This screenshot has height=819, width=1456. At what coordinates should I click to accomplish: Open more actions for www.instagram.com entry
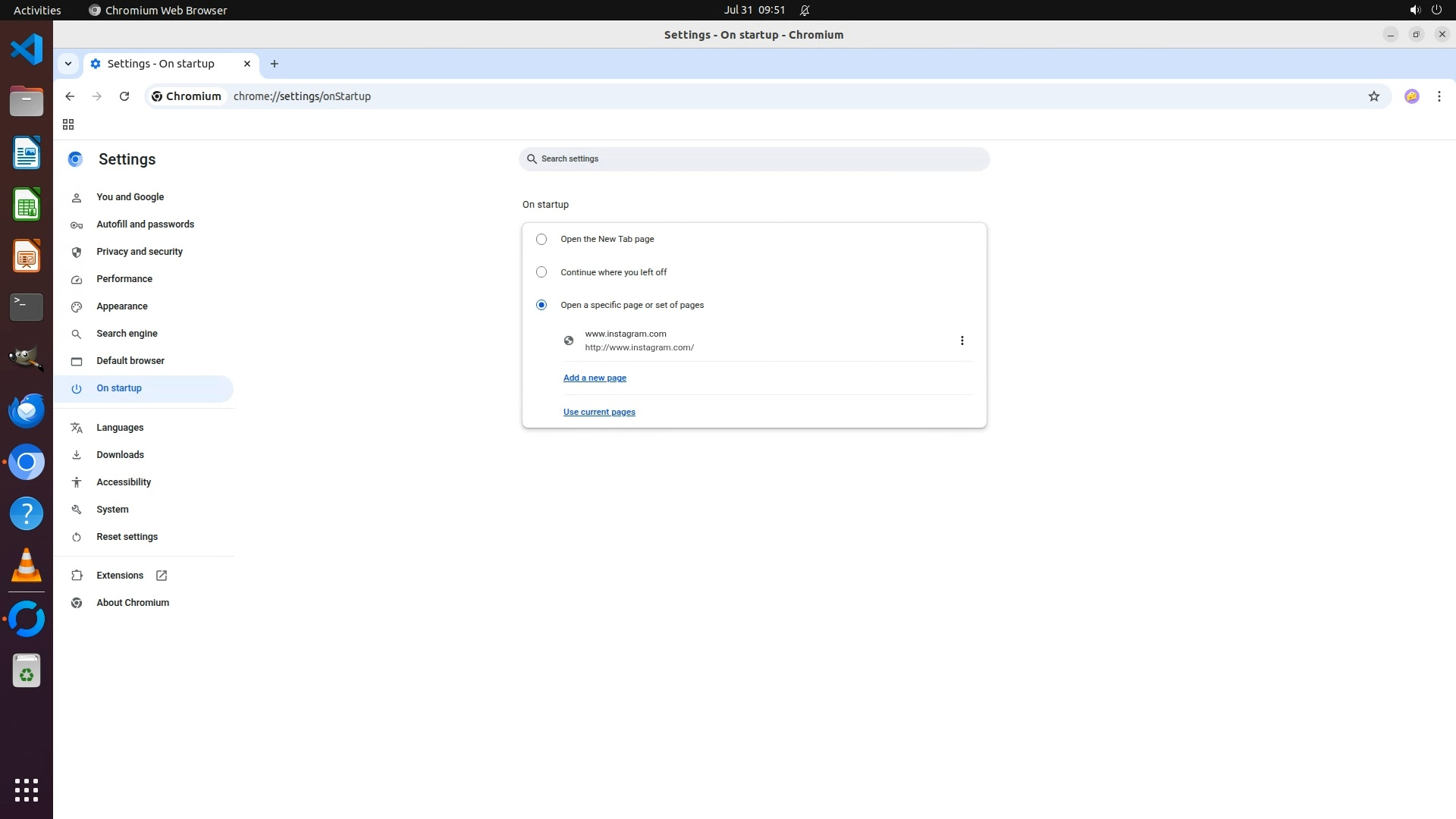[x=962, y=340]
